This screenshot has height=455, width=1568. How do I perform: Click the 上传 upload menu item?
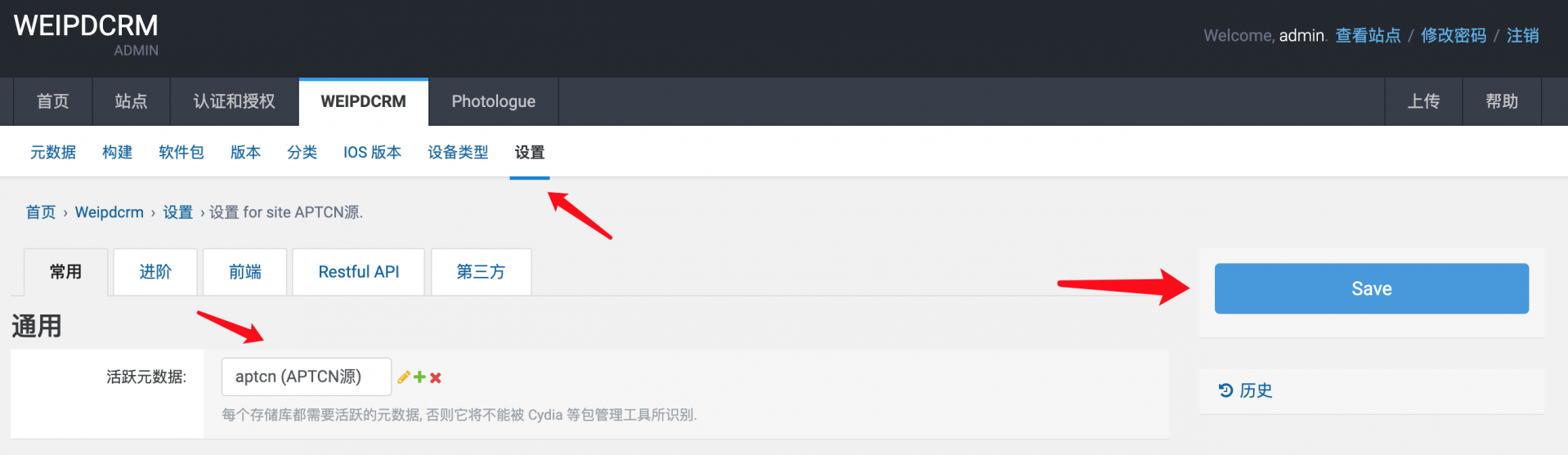pos(1423,101)
